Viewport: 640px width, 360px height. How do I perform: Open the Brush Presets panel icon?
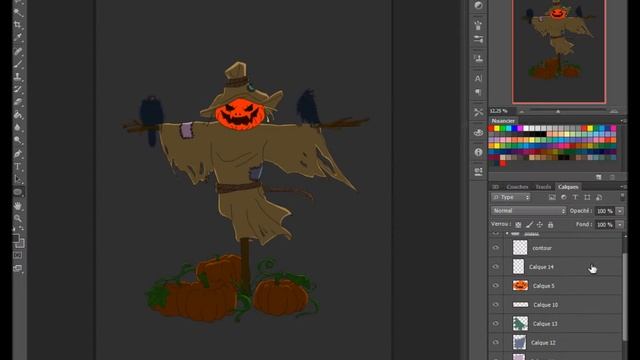click(x=478, y=39)
